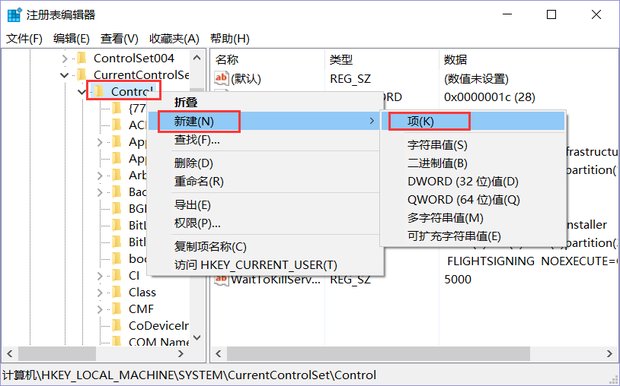Expand the Class tree node
620x386 pixels.
point(100,293)
